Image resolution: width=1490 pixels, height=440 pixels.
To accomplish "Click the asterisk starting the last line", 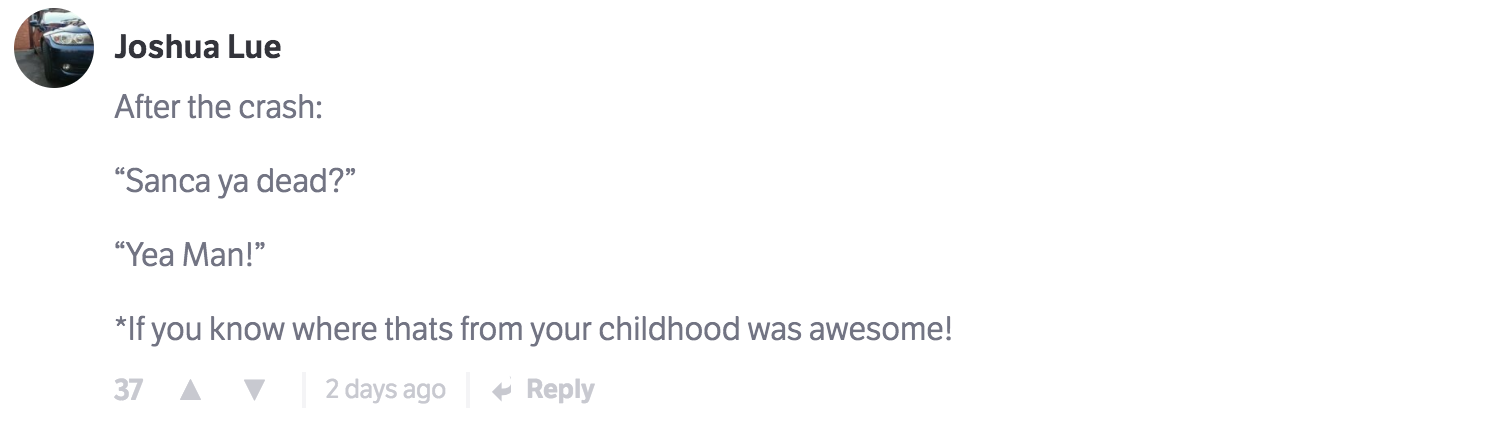I will (120, 325).
